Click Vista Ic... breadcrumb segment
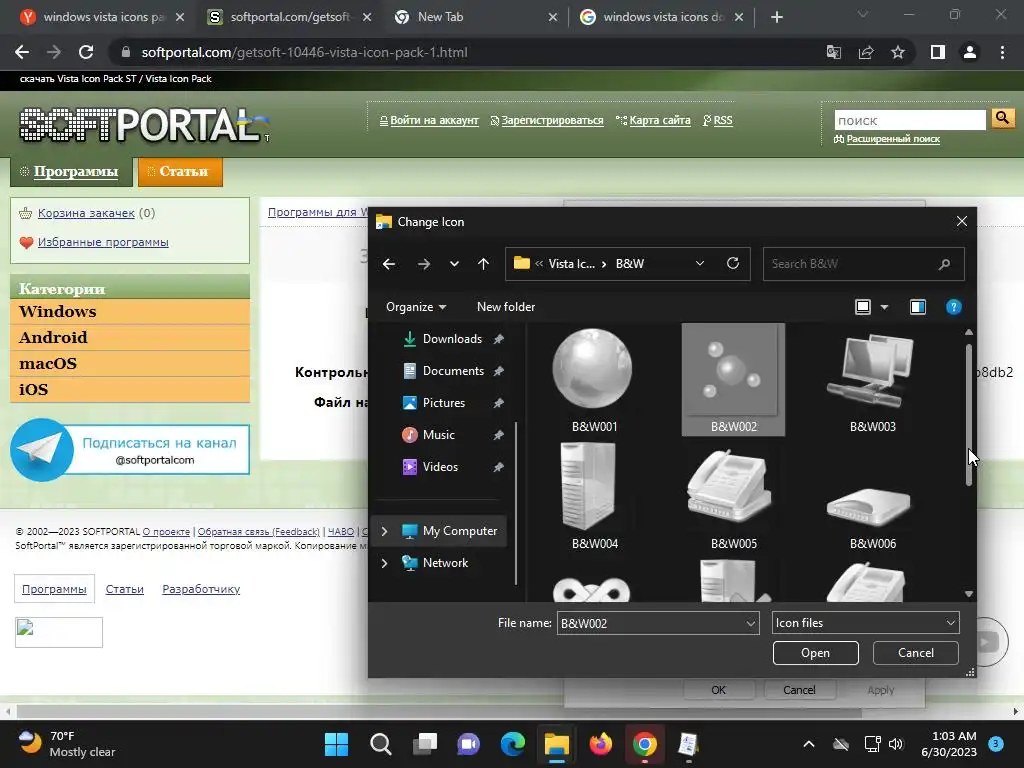 [x=571, y=264]
